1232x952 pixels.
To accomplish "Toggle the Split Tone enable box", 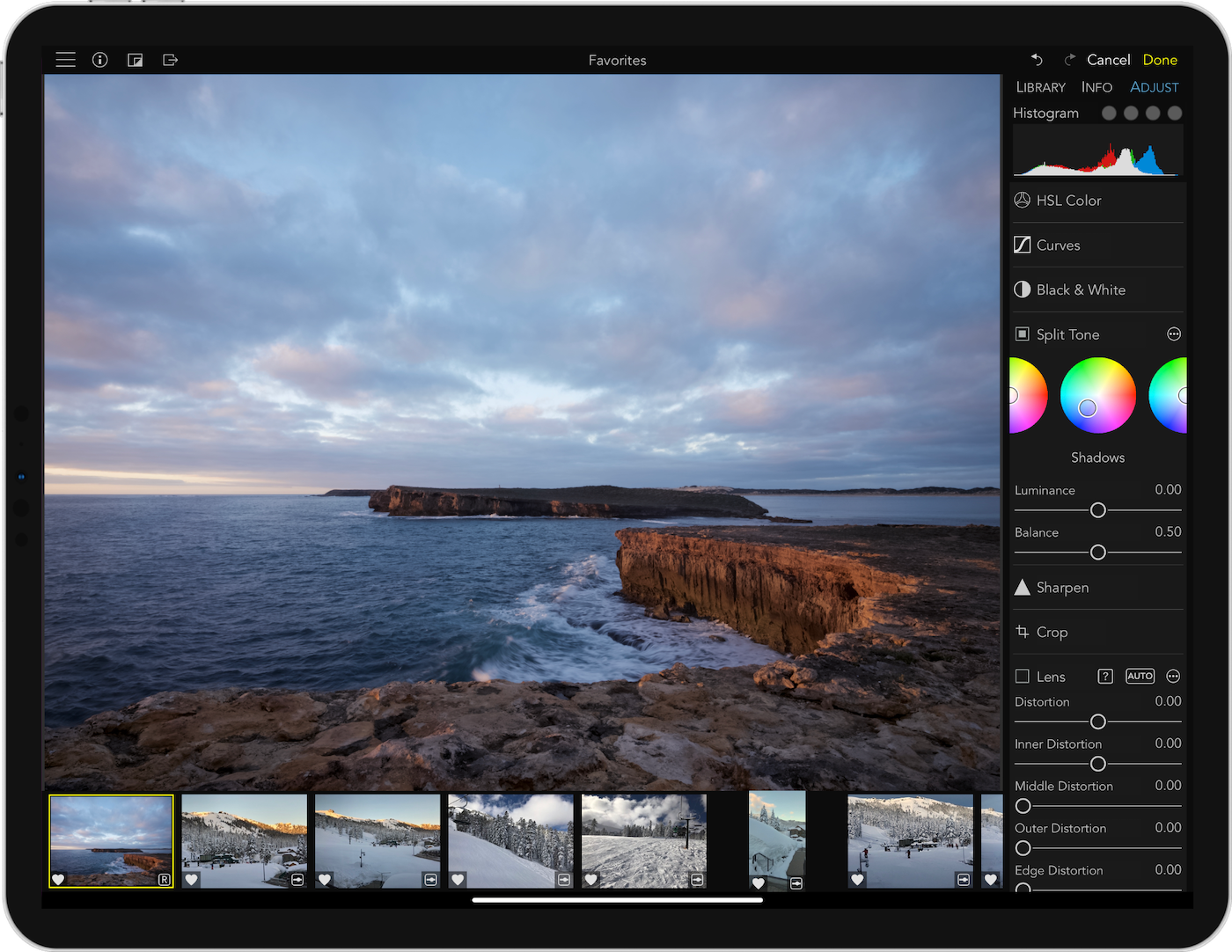I will point(1023,334).
